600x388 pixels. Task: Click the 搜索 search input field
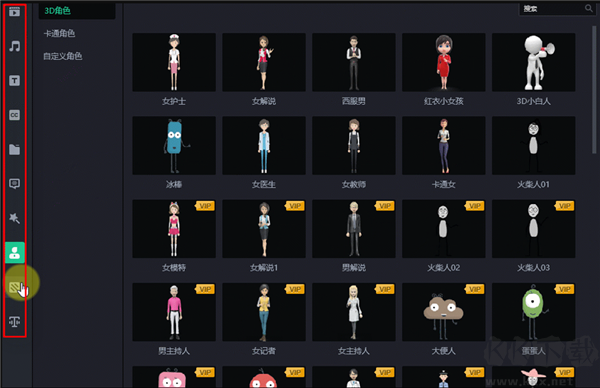(551, 8)
